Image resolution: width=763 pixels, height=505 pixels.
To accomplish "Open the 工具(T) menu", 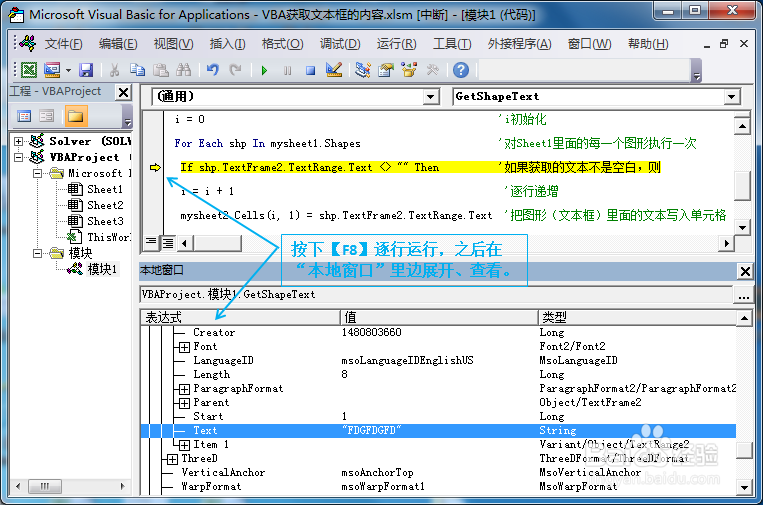I will point(452,44).
